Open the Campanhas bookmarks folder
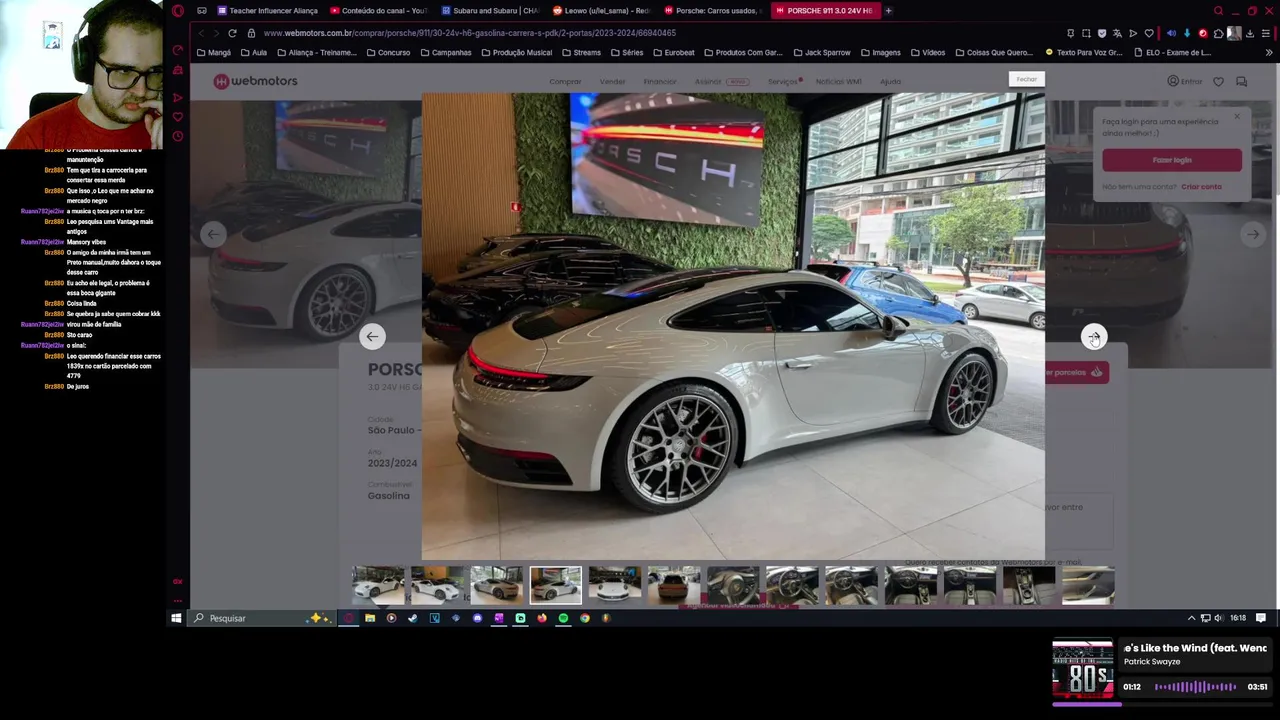 [445, 52]
